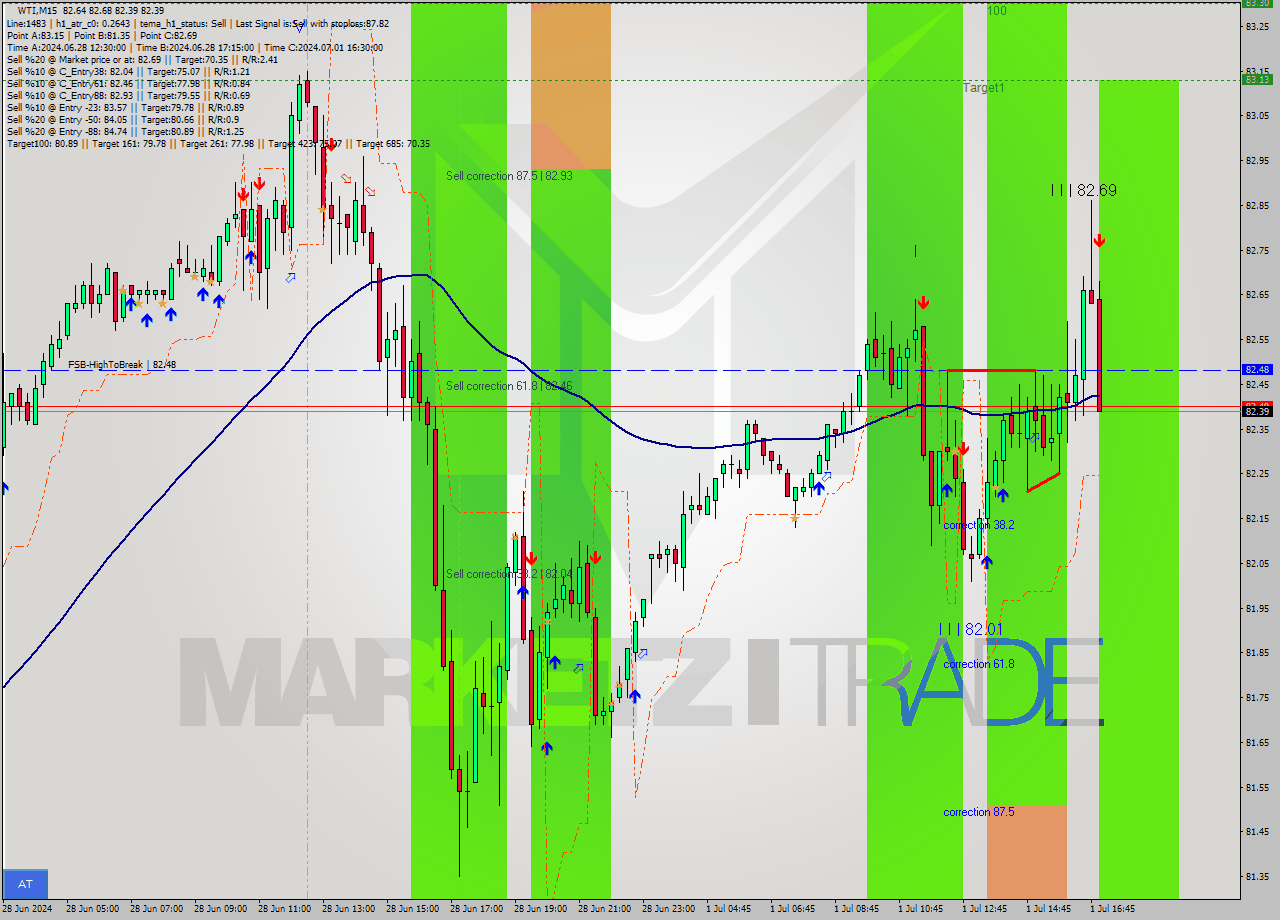Click the 82.75 price on the scale
This screenshot has width=1280, height=920.
(1257, 250)
